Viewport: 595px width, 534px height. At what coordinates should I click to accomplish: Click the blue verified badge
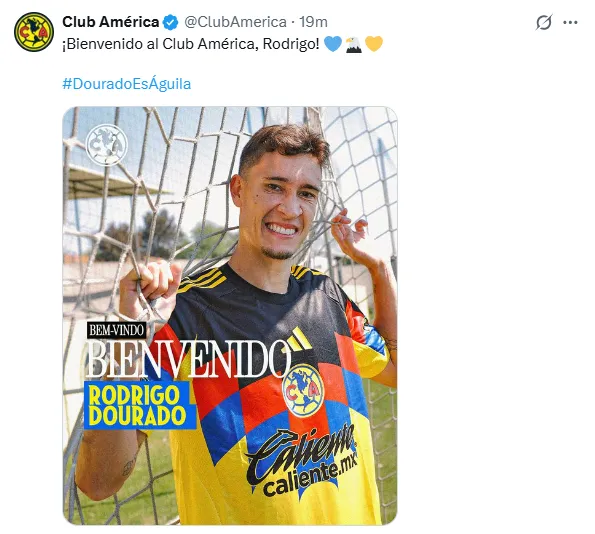(170, 22)
